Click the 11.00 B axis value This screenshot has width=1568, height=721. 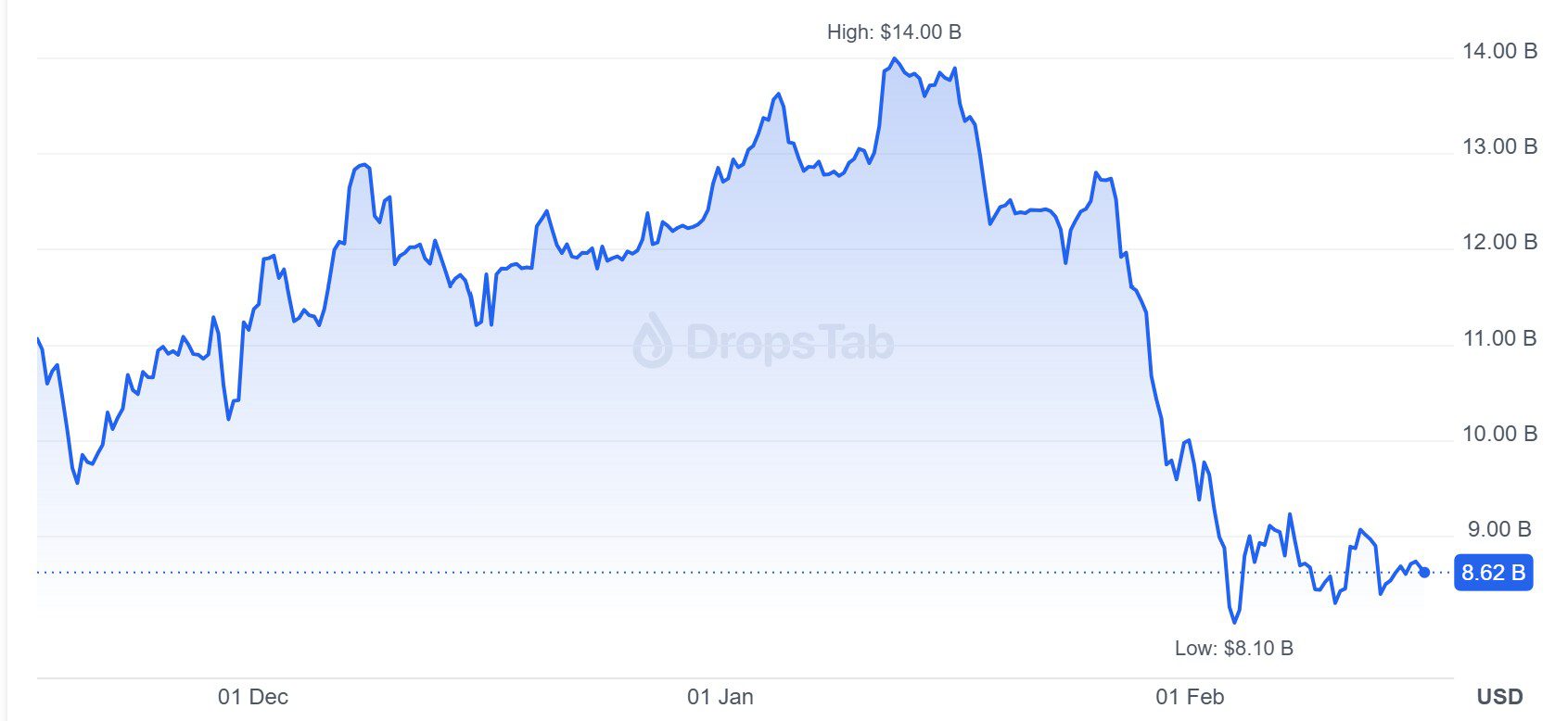point(1499,338)
